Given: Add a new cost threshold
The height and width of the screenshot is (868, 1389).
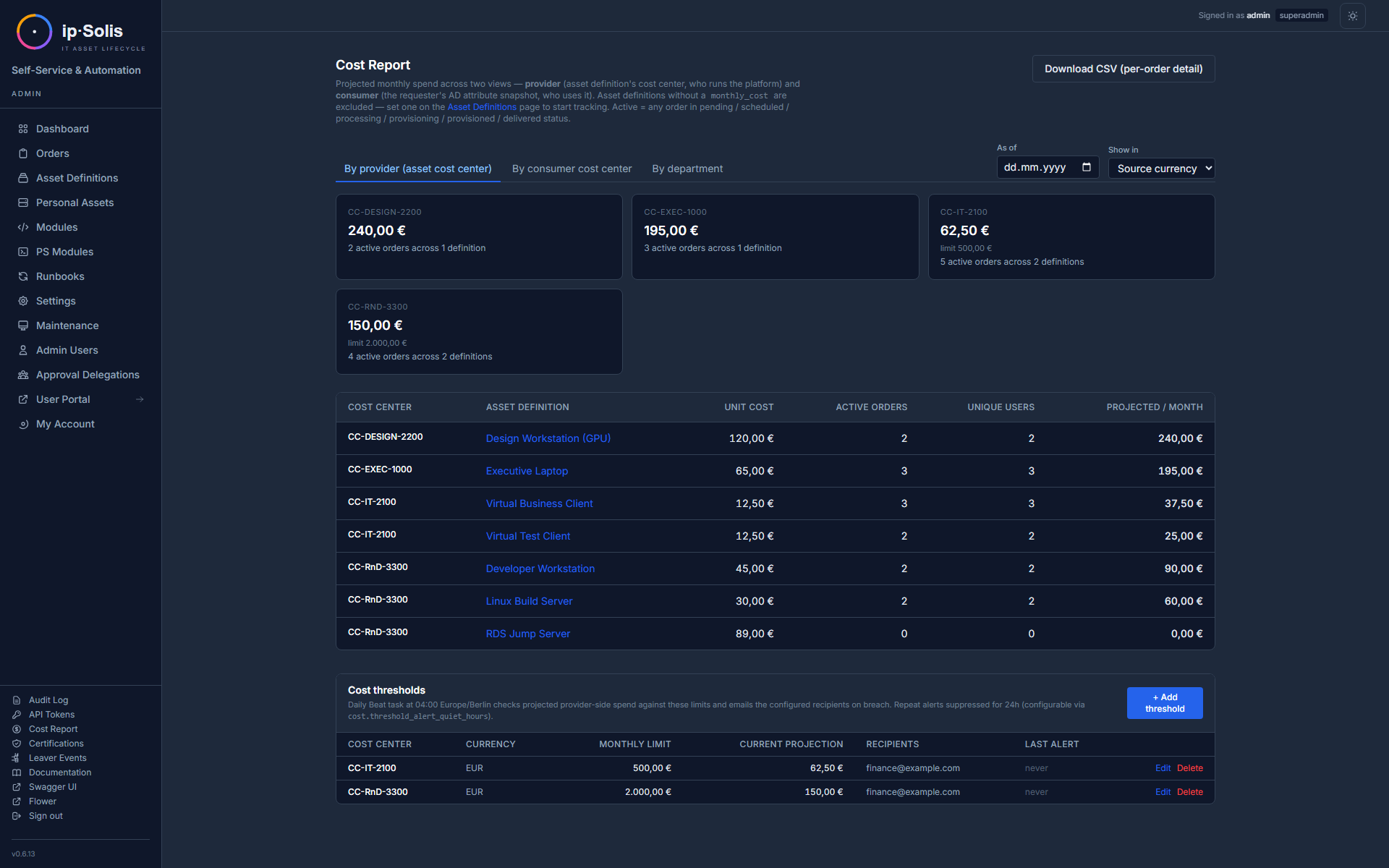Looking at the screenshot, I should tap(1165, 703).
